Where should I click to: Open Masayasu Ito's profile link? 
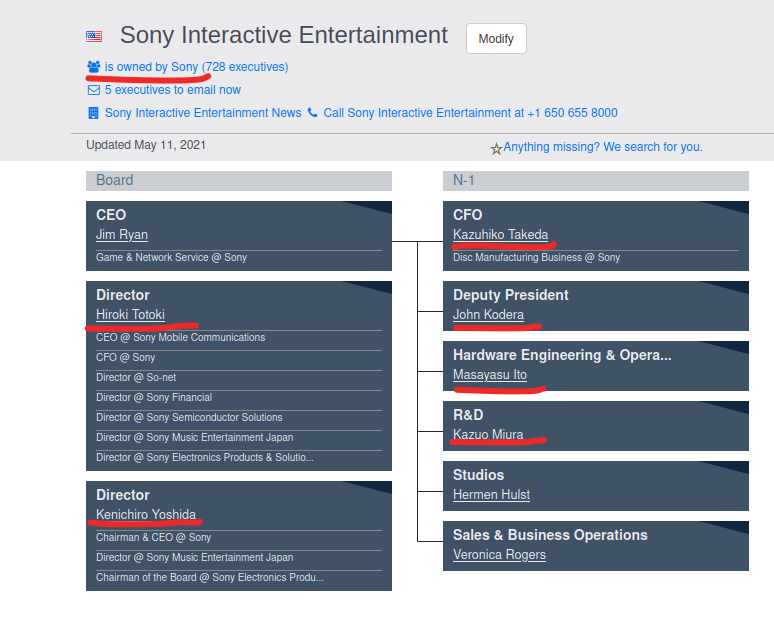[x=490, y=375]
